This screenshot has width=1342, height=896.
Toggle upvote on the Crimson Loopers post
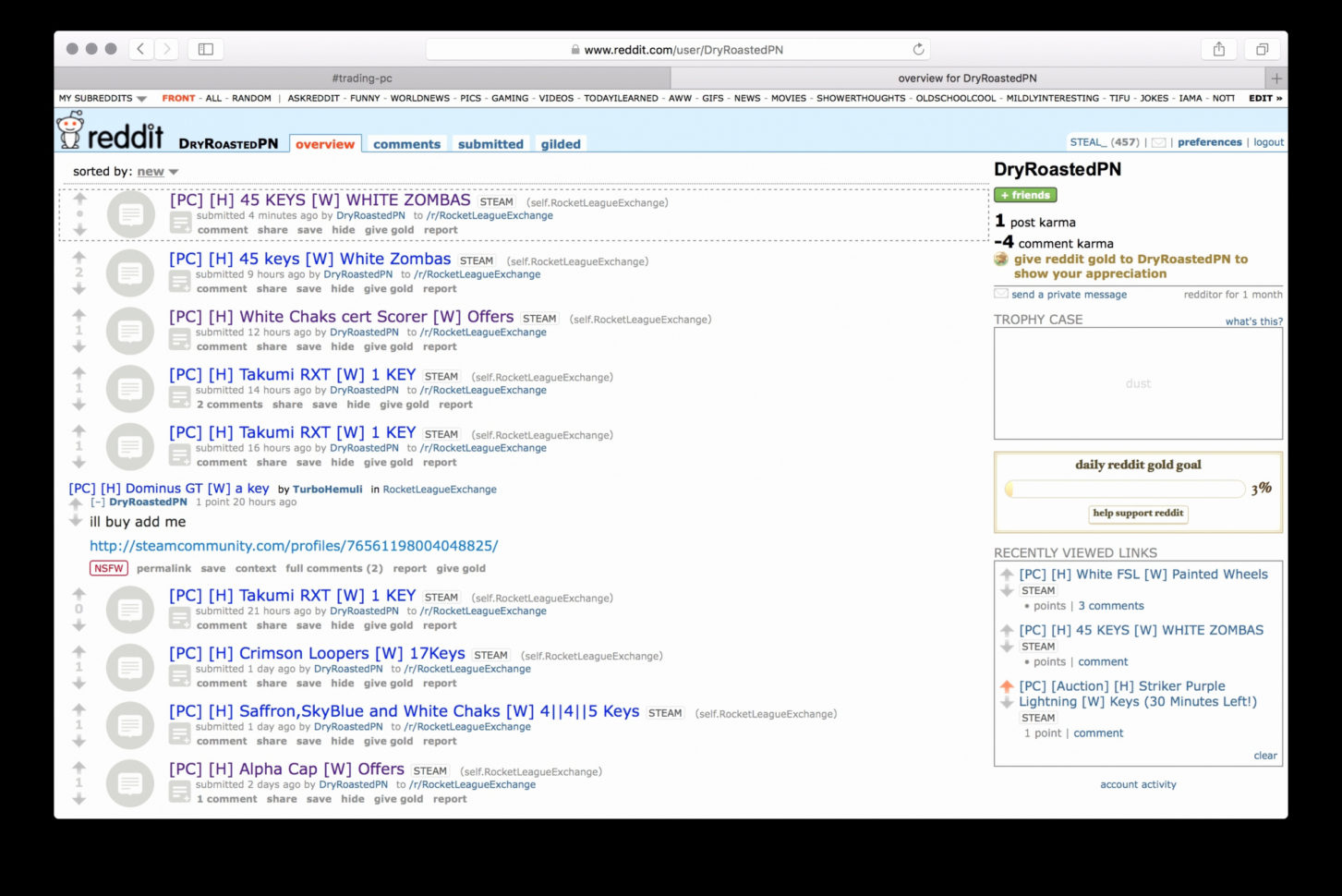point(79,651)
